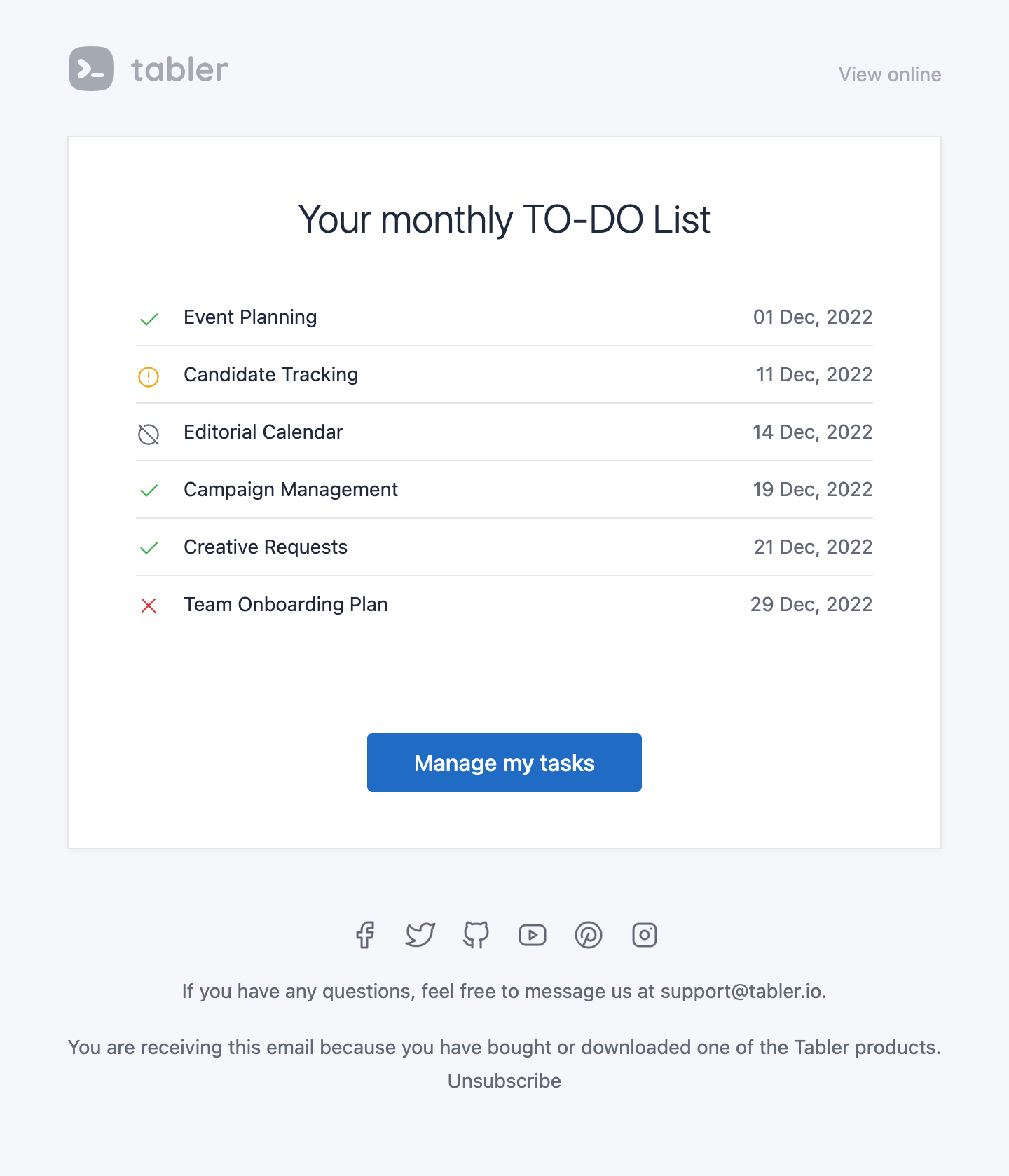Click the green check beside Event Planning
1009x1176 pixels.
click(x=149, y=320)
